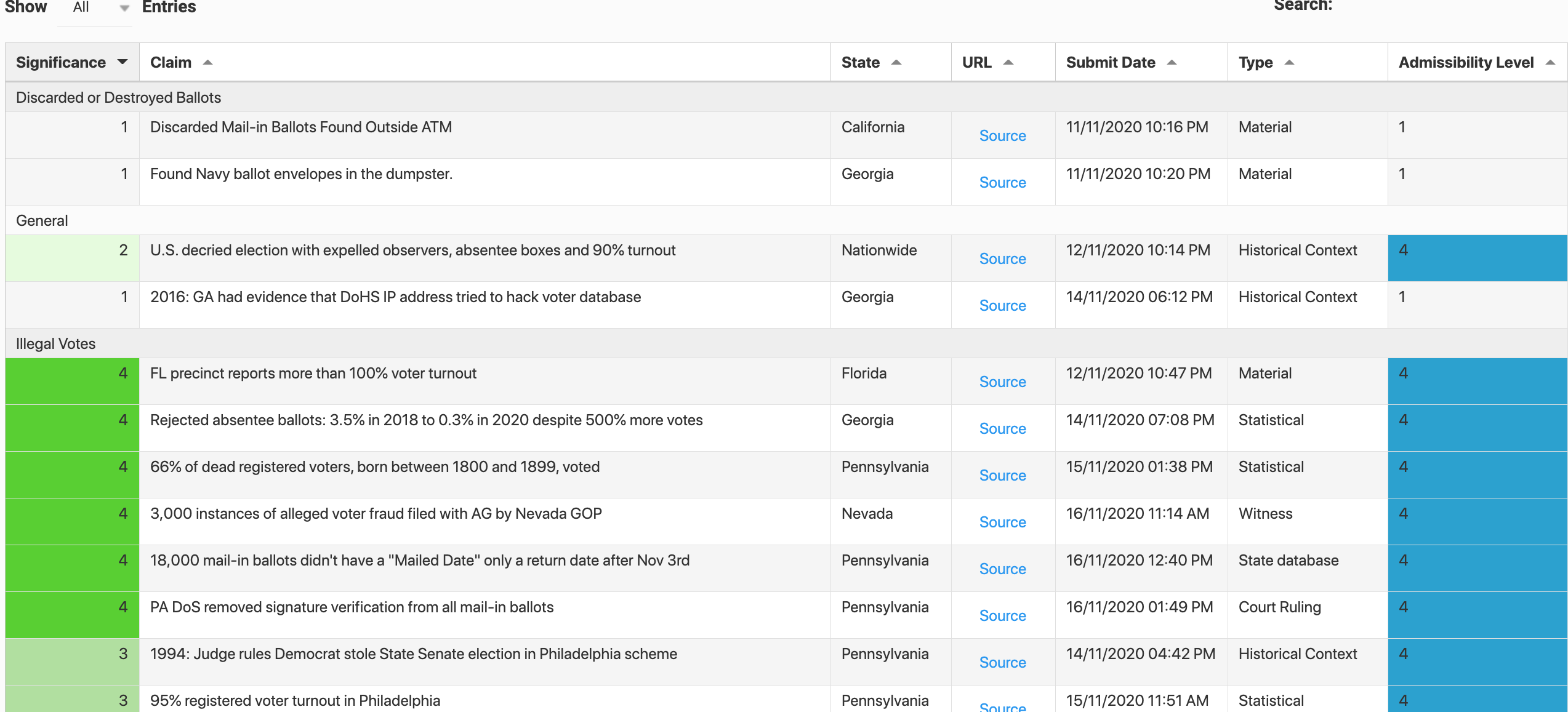Click the URL column sort arrow
This screenshot has width=1568, height=712.
point(1008,63)
